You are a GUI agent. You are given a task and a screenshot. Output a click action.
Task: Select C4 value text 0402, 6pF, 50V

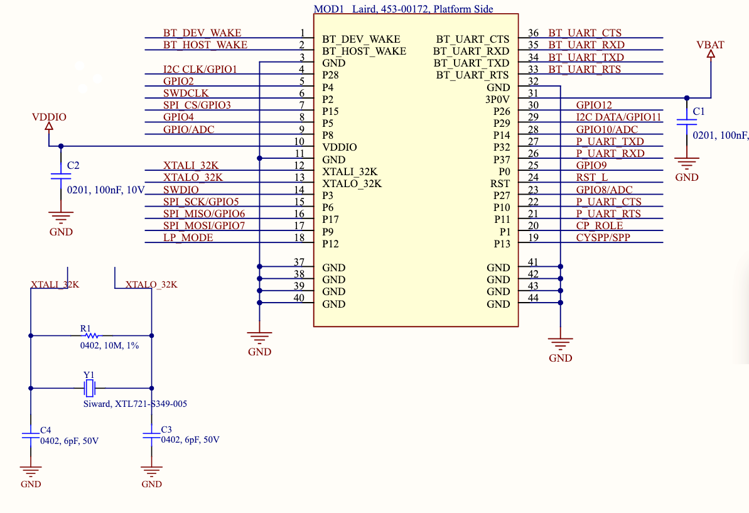click(69, 441)
